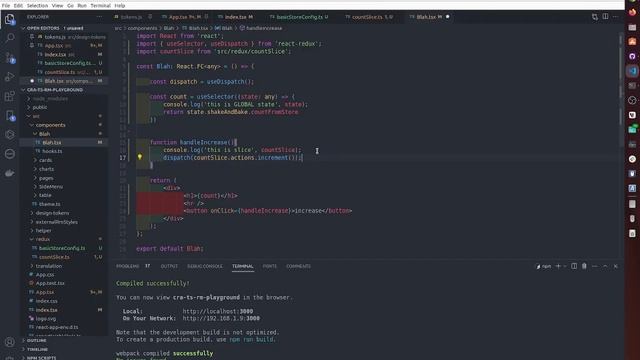This screenshot has height=360, width=640.
Task: Add a new terminal with plus icon
Action: click(558, 266)
